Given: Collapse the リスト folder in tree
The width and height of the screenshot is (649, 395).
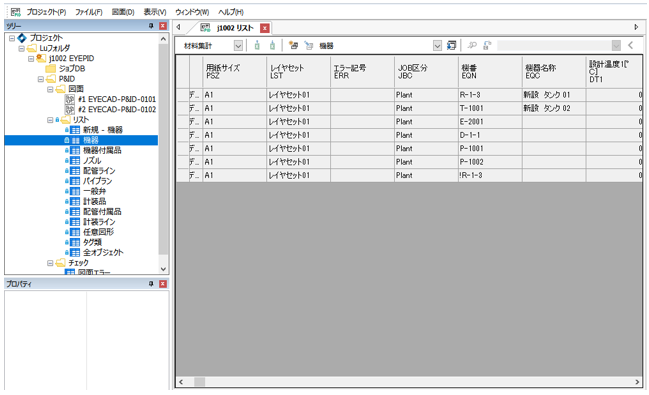Looking at the screenshot, I should pyautogui.click(x=50, y=120).
